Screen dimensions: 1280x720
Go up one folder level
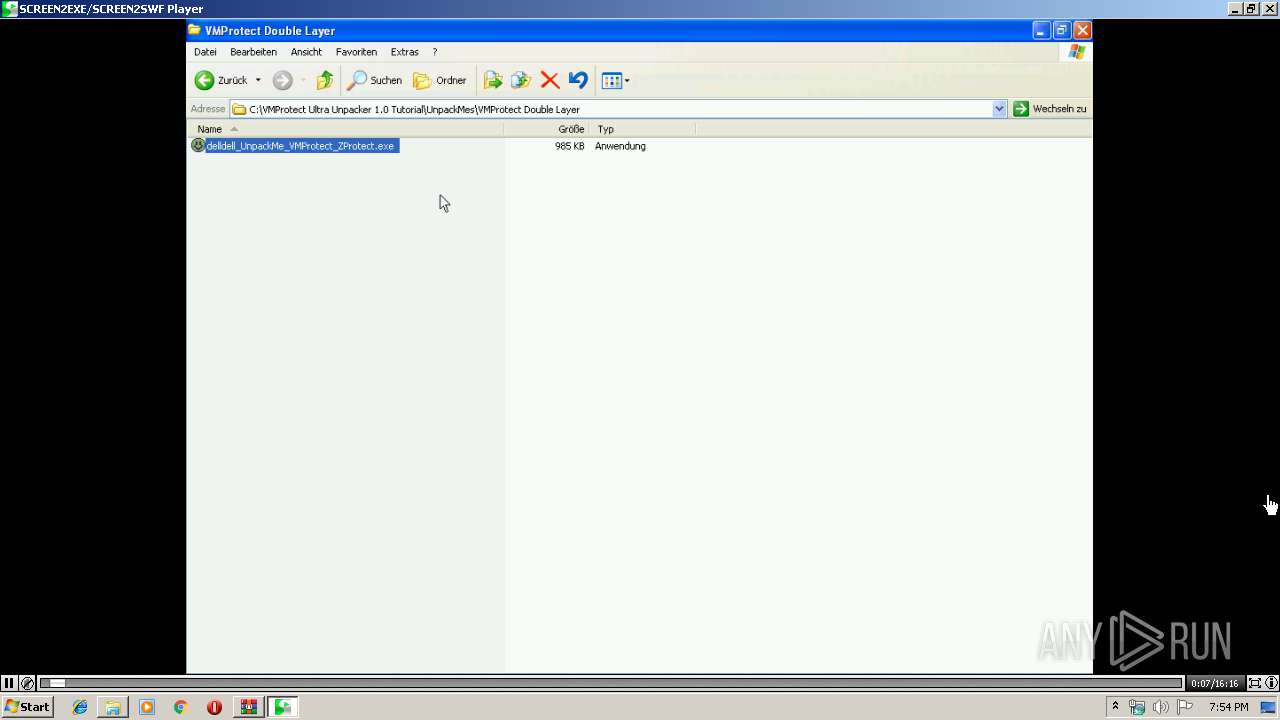click(x=325, y=80)
